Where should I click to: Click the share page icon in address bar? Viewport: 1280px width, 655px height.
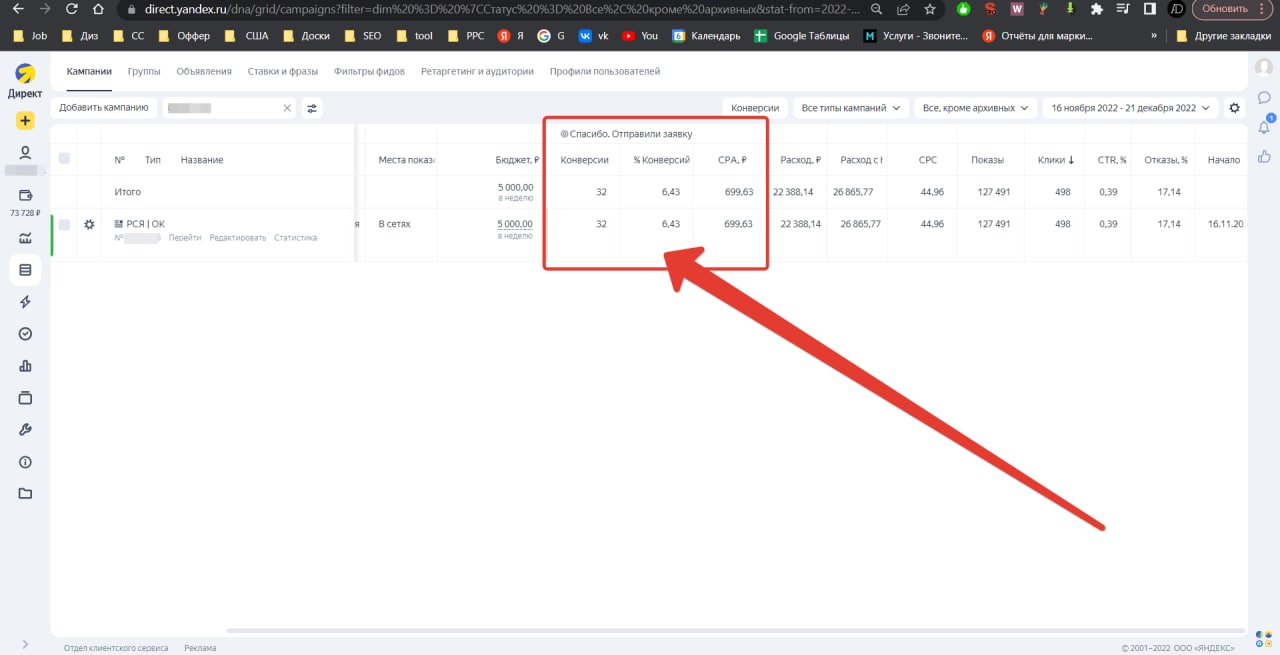[903, 9]
